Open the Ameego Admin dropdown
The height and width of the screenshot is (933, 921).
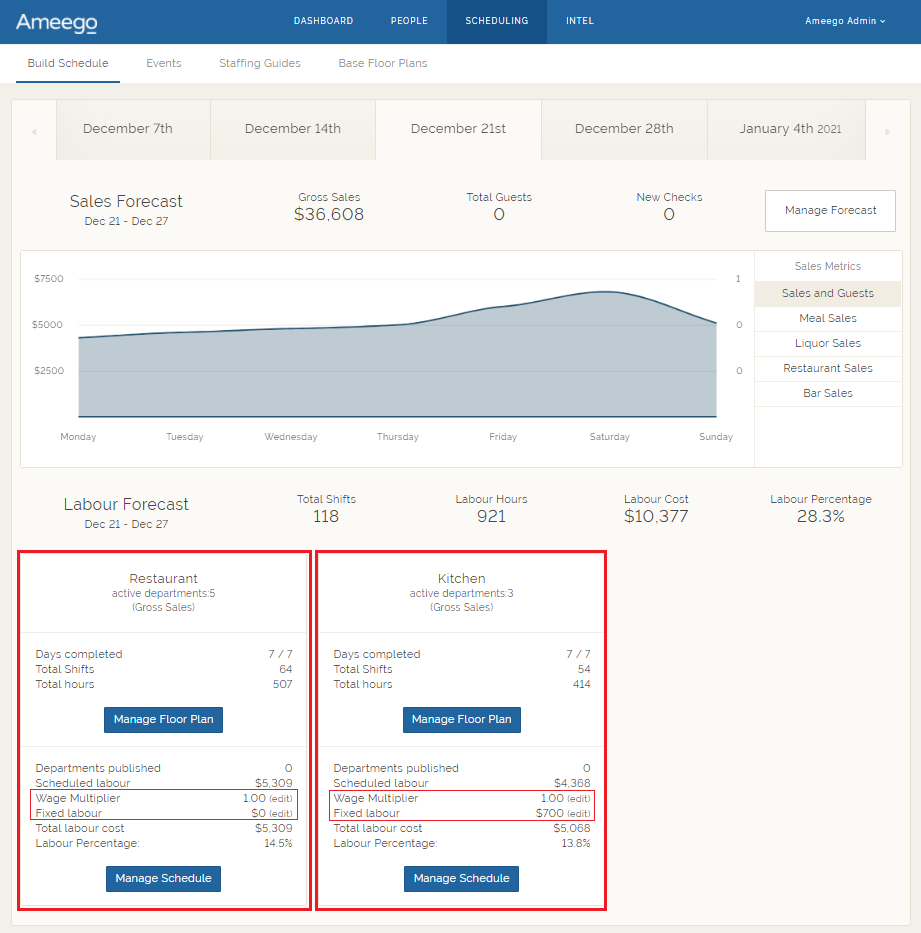tap(845, 20)
